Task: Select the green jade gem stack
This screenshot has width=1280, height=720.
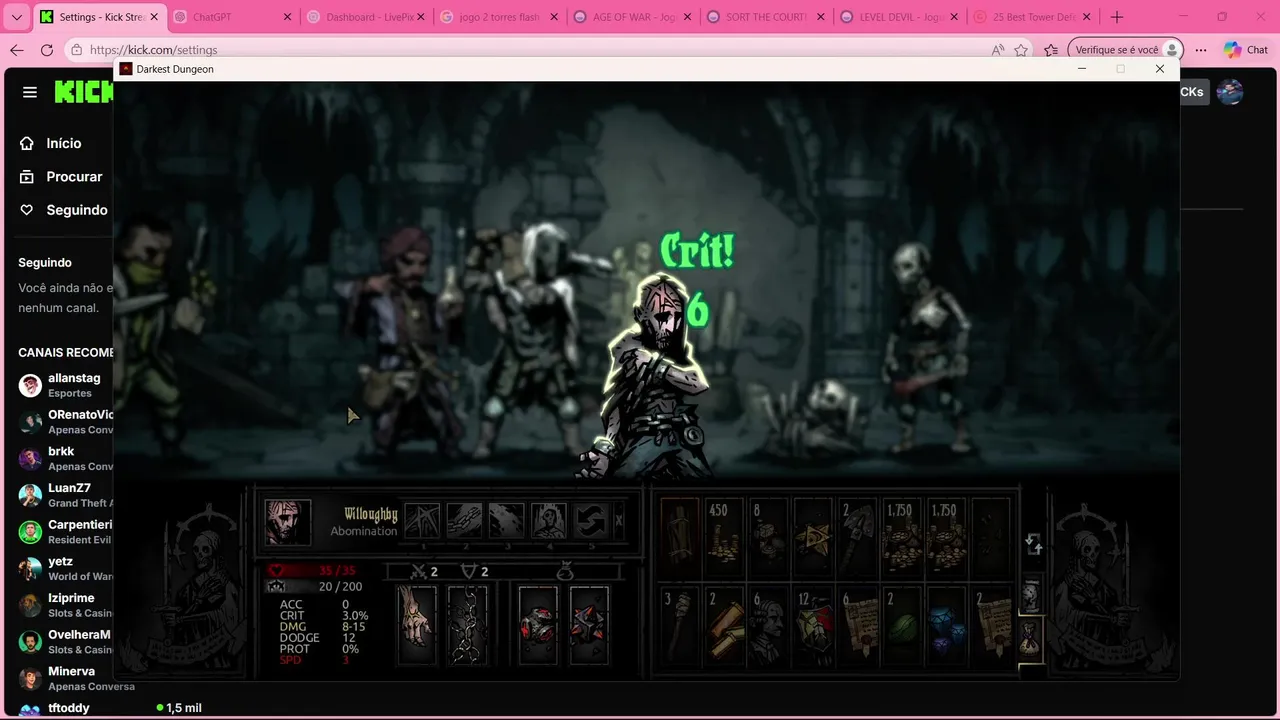Action: 902,626
